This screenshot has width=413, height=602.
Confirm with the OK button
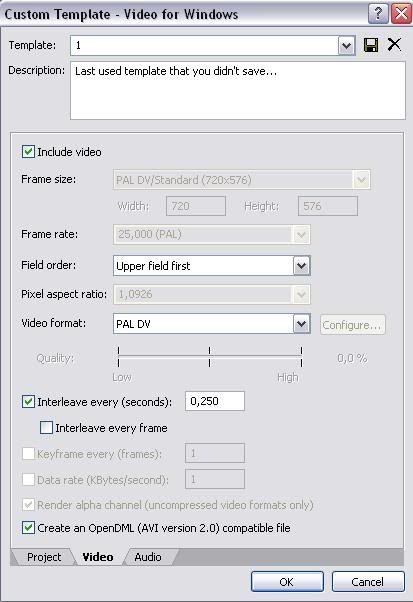coord(287,582)
